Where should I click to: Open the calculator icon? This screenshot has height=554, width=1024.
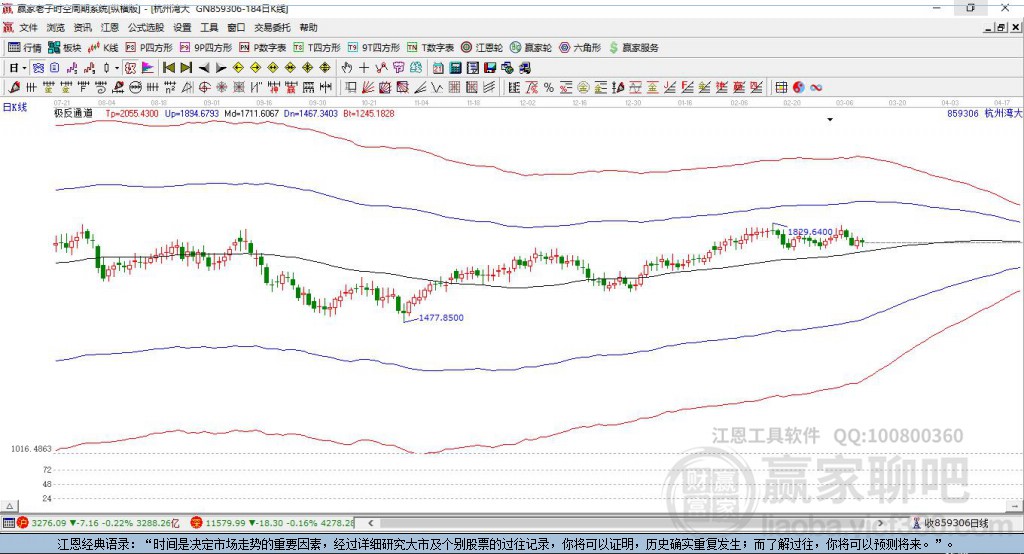pos(455,68)
